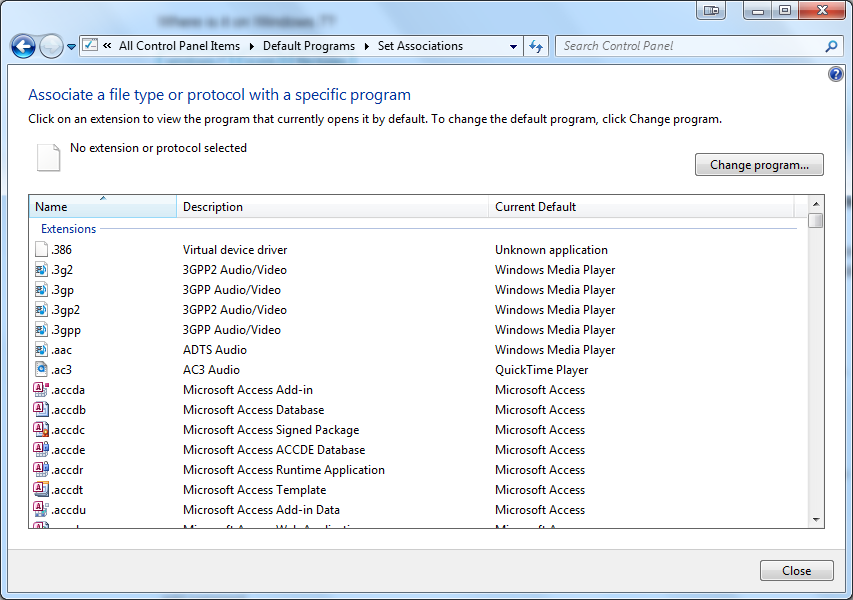Open the address bar history dropdown
Image resolution: width=853 pixels, height=600 pixels.
513,46
